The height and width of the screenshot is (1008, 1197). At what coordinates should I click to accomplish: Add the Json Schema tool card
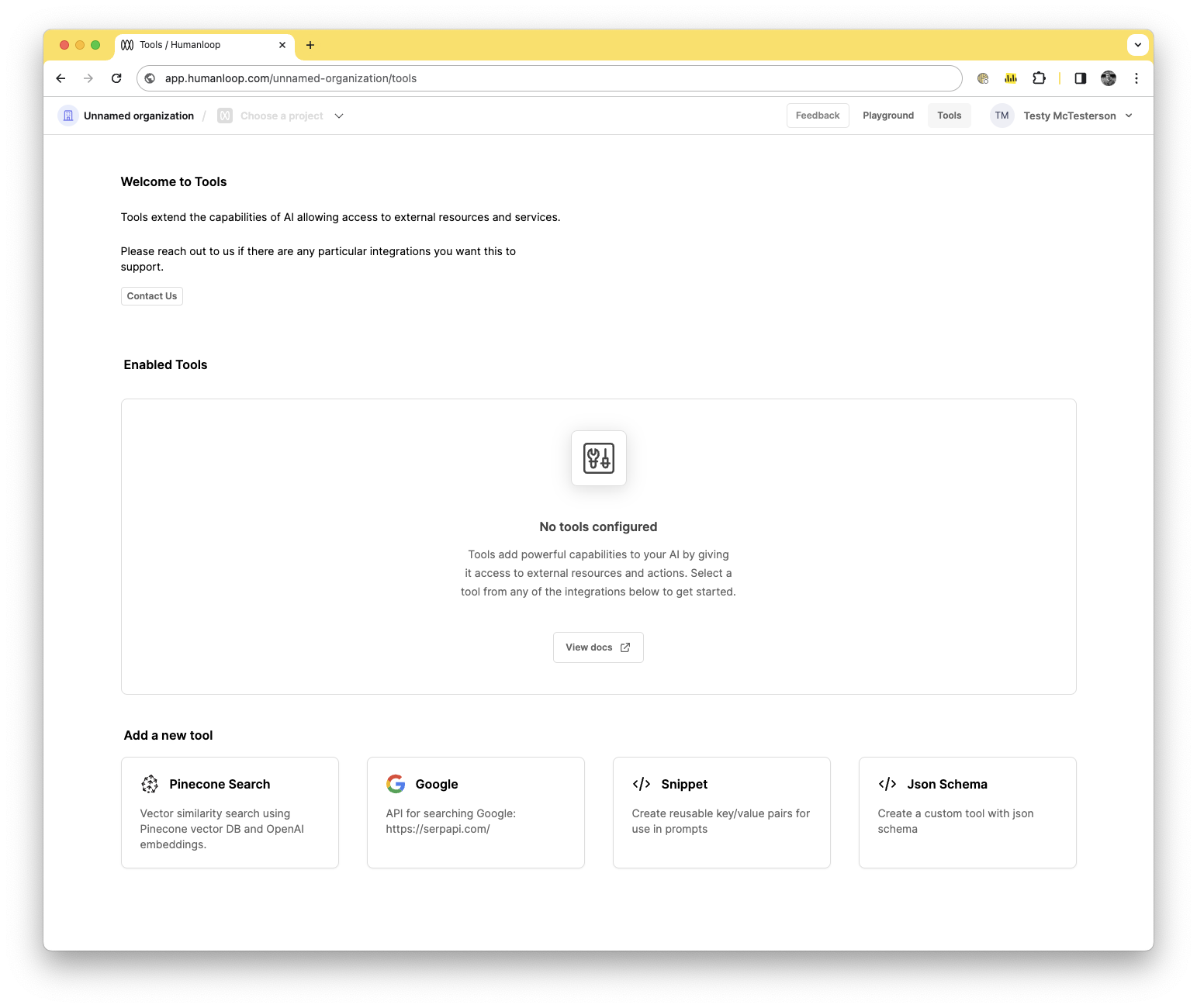point(967,813)
